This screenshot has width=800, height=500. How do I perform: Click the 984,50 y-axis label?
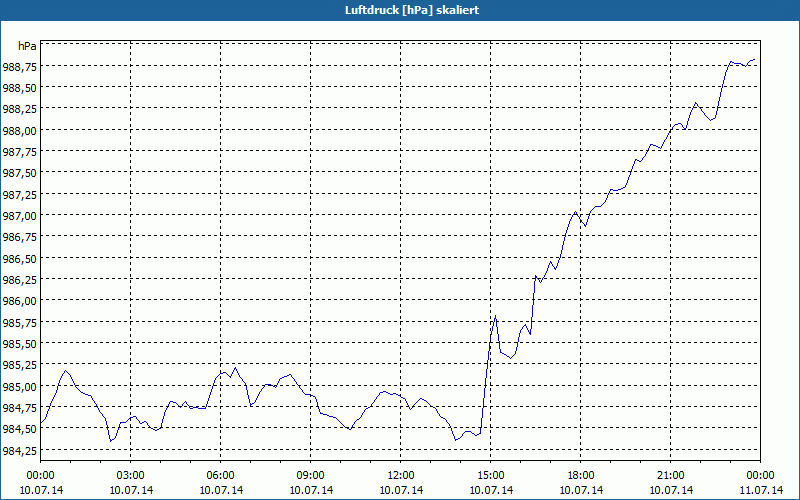click(x=20, y=429)
